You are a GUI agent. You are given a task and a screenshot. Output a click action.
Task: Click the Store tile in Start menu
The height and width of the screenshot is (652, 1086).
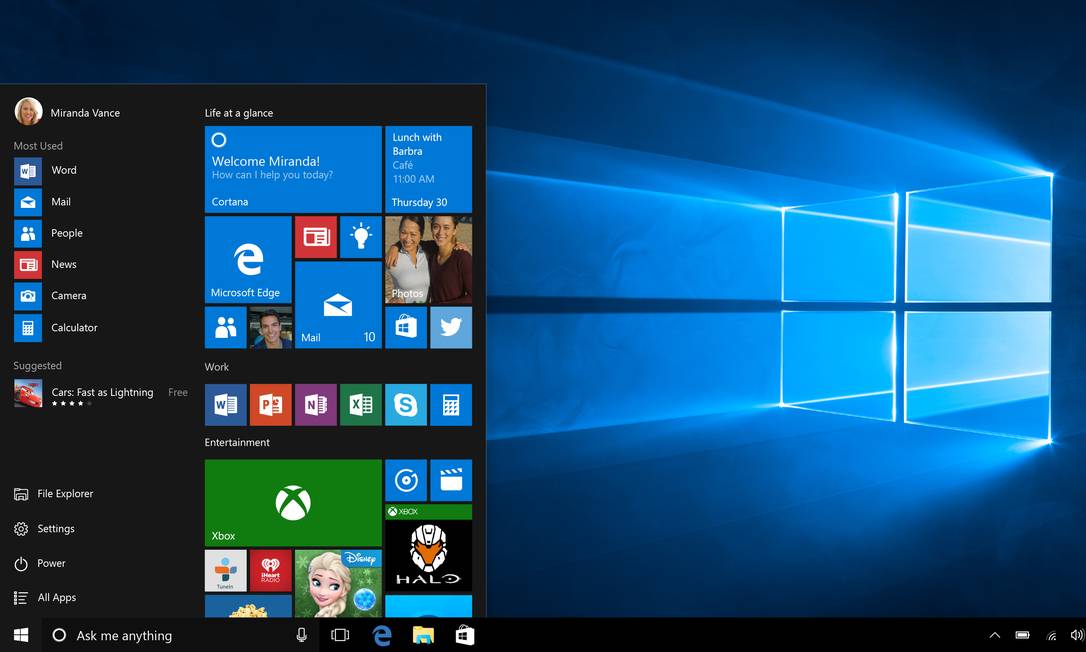point(406,327)
